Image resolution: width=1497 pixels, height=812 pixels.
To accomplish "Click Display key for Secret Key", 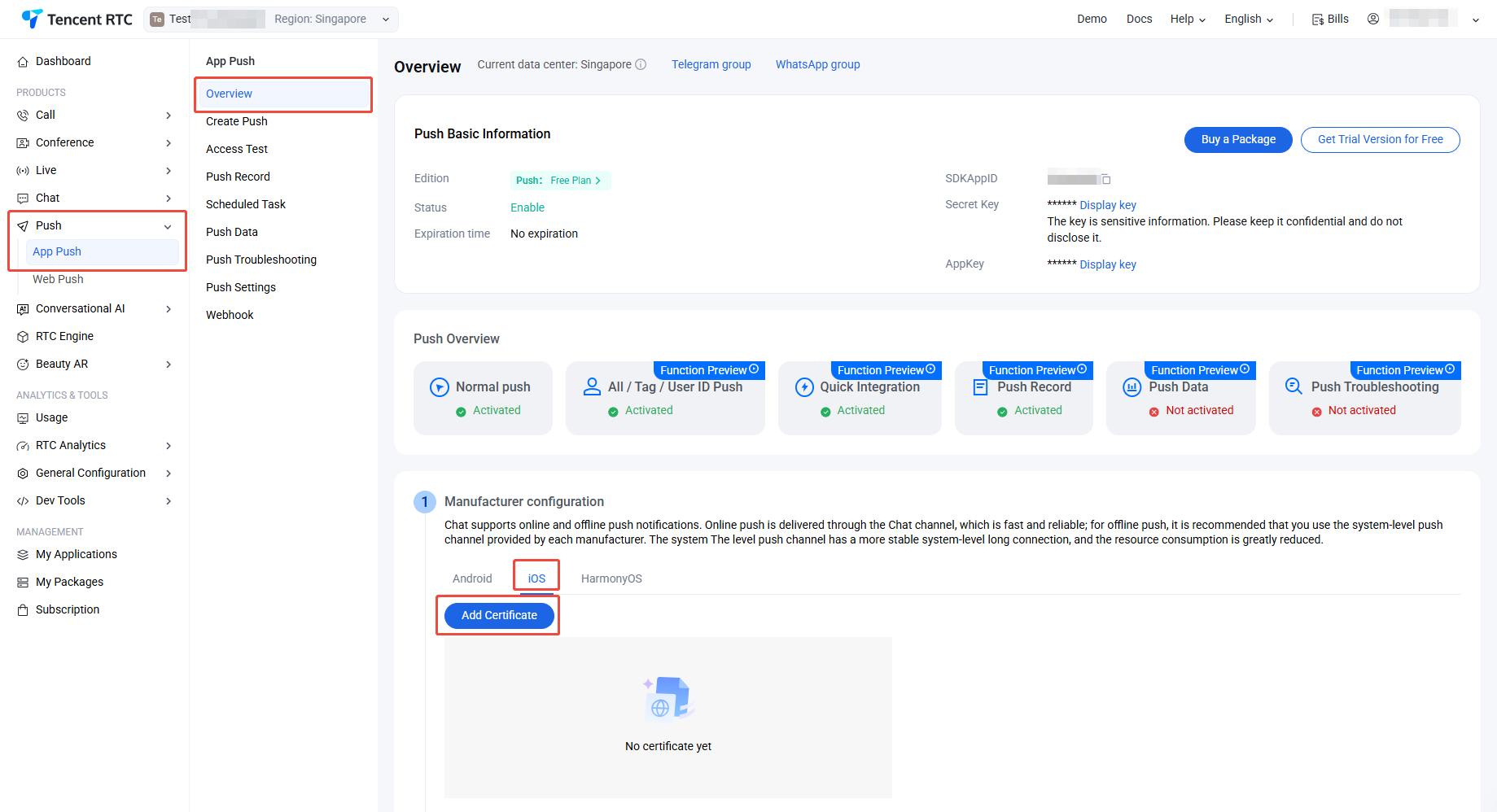I will pyautogui.click(x=1107, y=205).
